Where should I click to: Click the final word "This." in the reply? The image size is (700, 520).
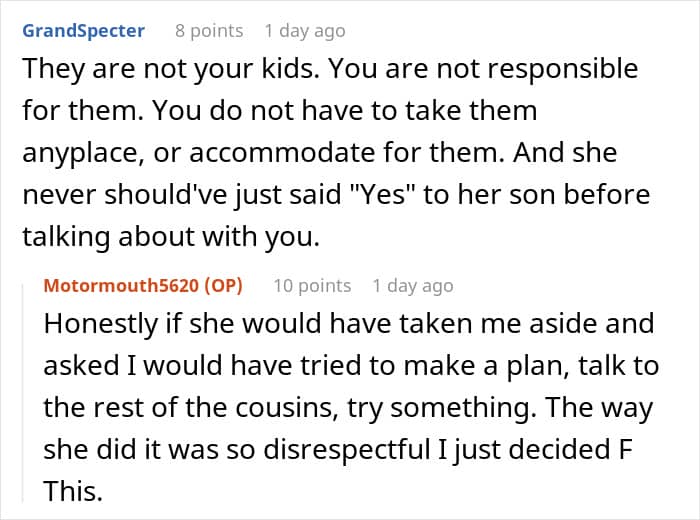(x=72, y=492)
